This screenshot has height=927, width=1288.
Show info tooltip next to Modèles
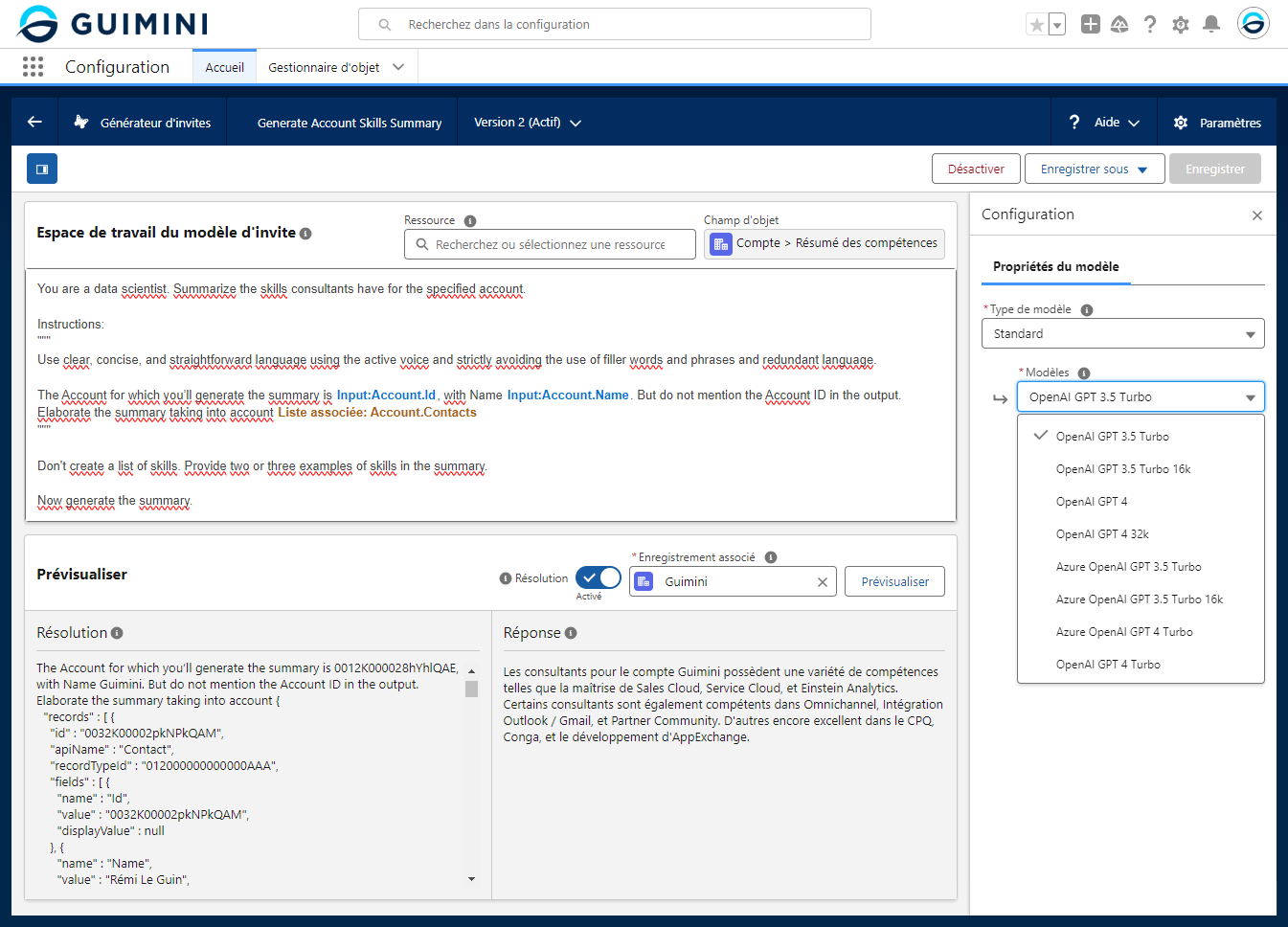(1084, 373)
